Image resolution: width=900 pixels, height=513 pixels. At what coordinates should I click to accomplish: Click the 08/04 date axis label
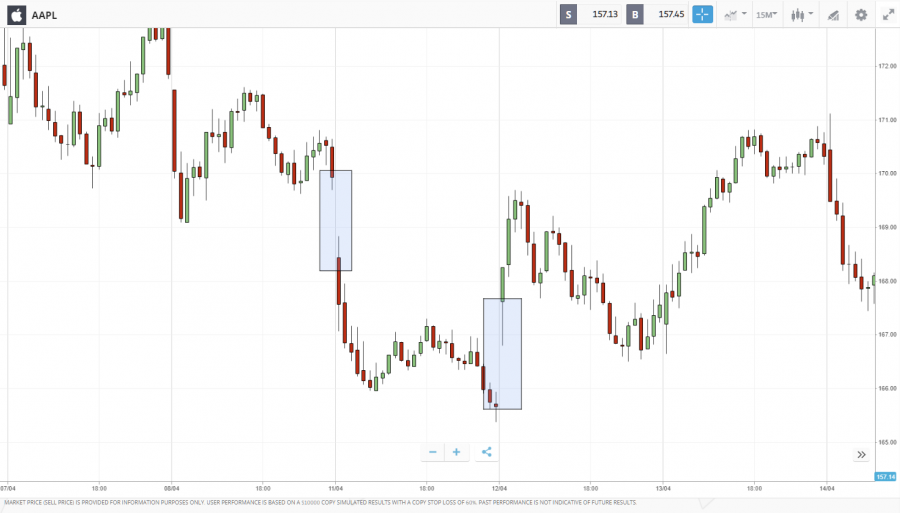tap(172, 488)
